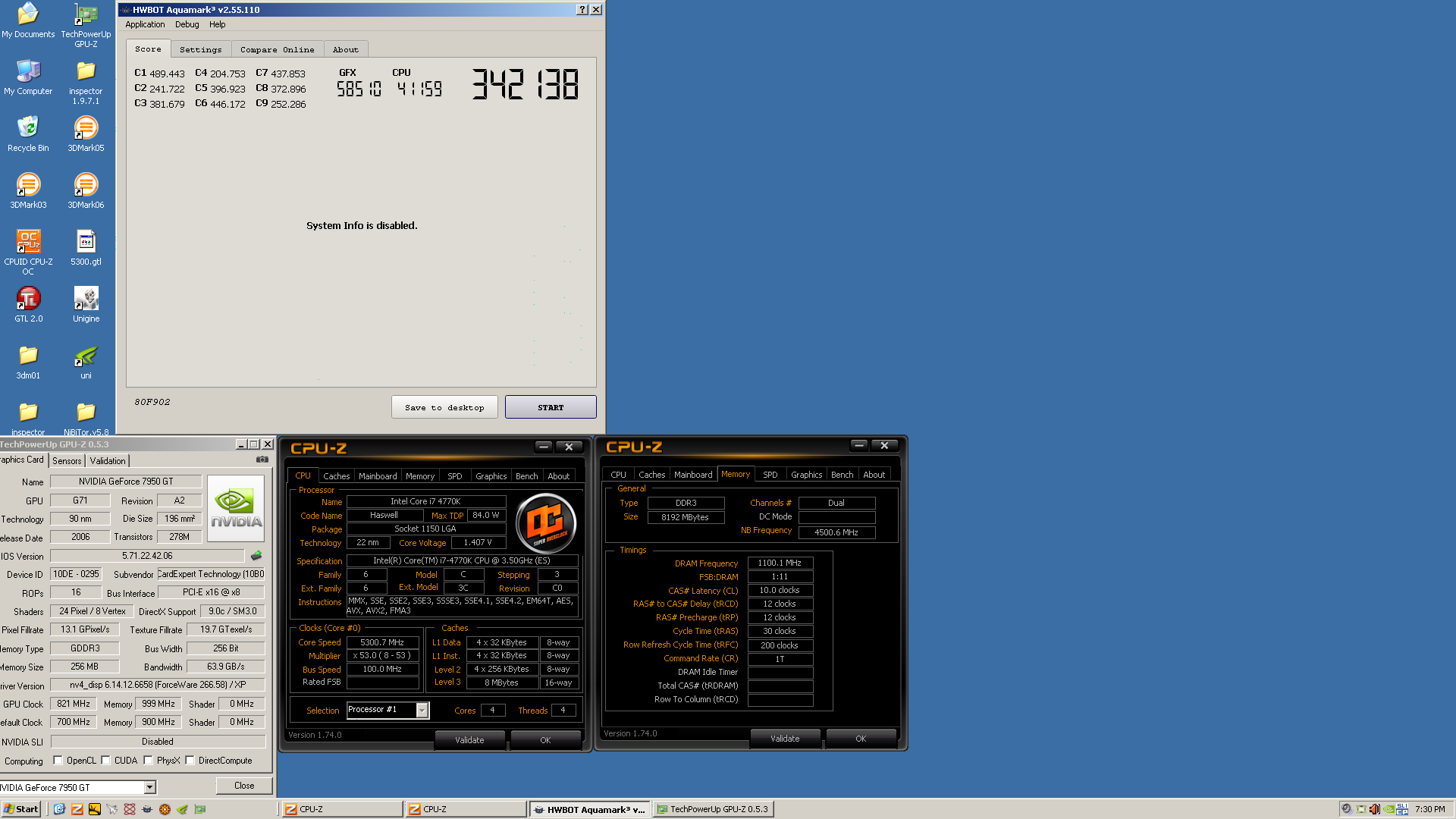
Task: Open the 5300.gtl file icon
Action: pyautogui.click(x=86, y=248)
